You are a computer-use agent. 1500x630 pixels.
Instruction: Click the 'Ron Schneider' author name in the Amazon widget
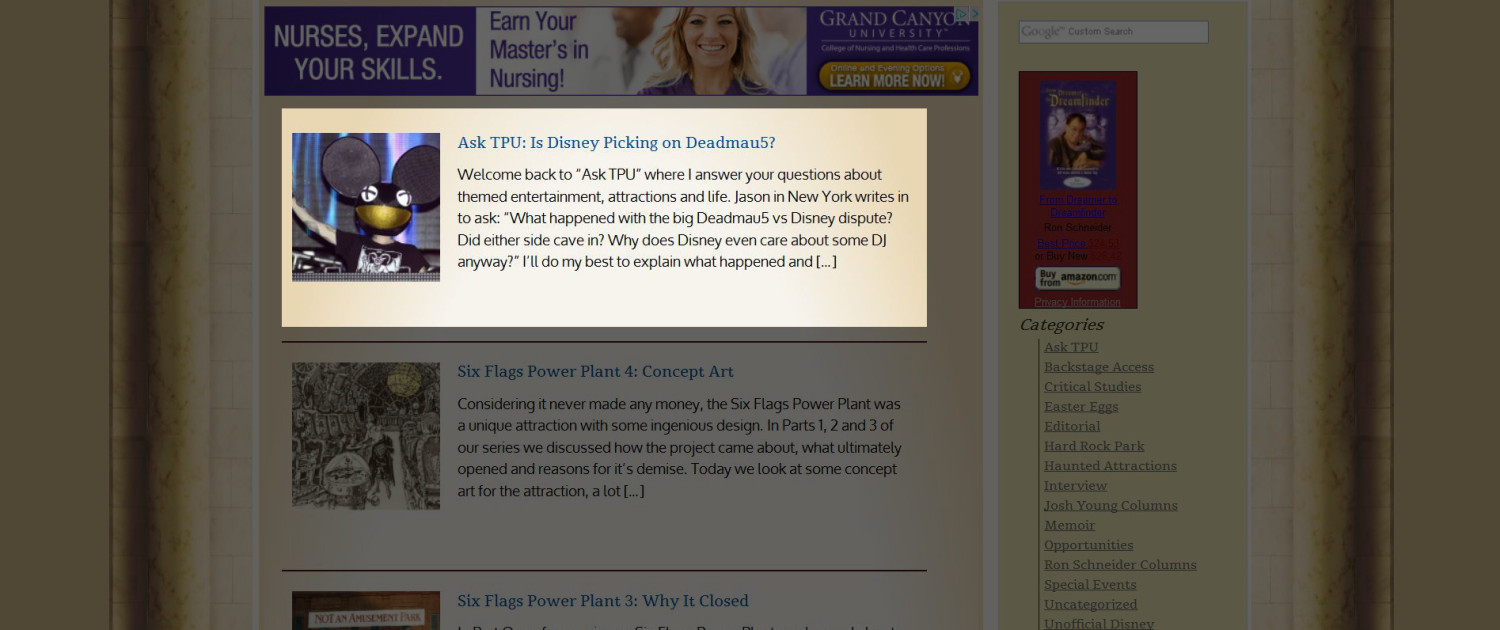pyautogui.click(x=1078, y=228)
